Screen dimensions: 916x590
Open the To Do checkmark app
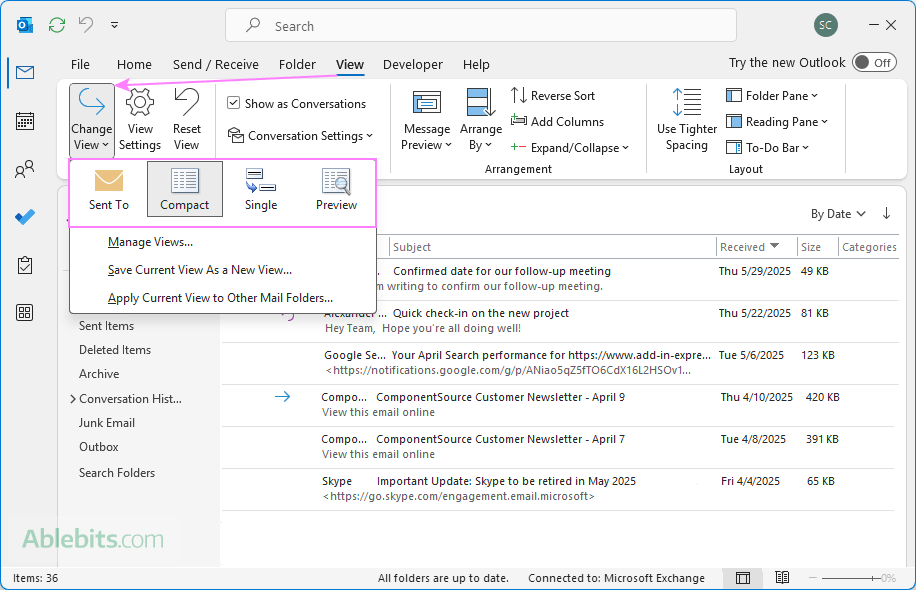[x=25, y=217]
